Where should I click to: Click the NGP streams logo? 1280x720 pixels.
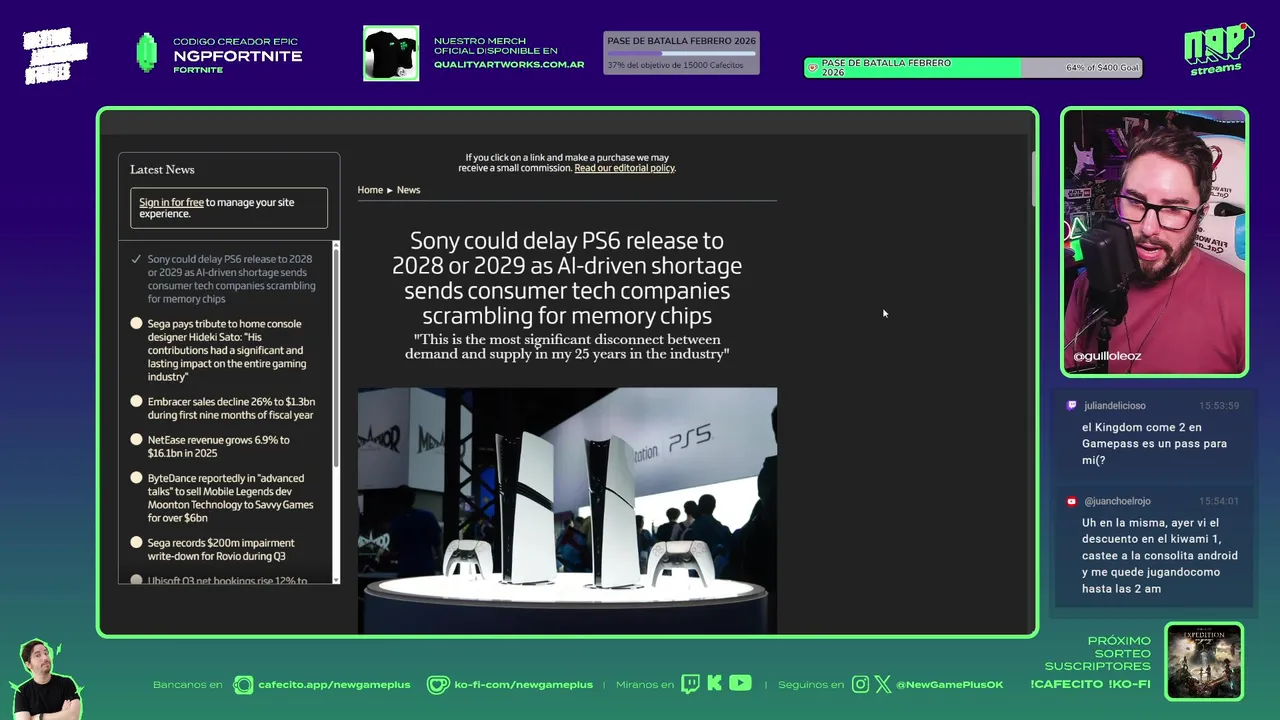click(x=1218, y=49)
